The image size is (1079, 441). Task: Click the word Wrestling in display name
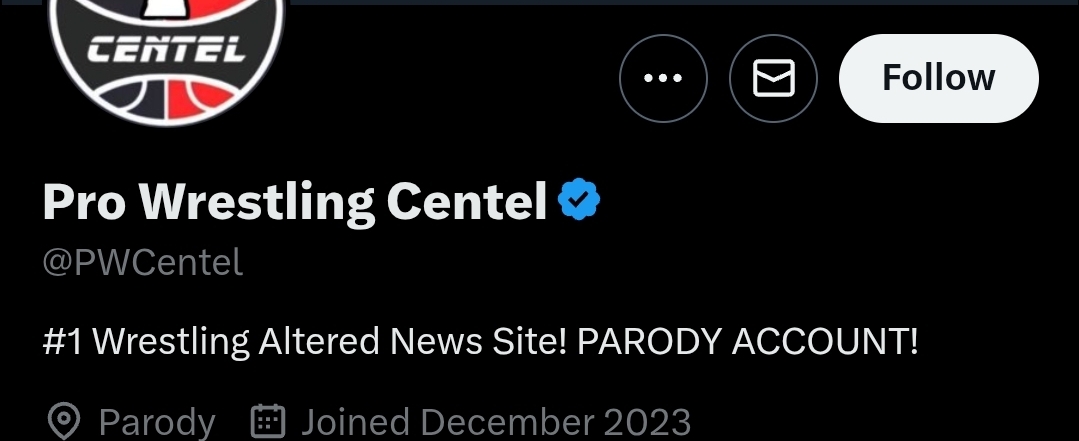pyautogui.click(x=256, y=203)
